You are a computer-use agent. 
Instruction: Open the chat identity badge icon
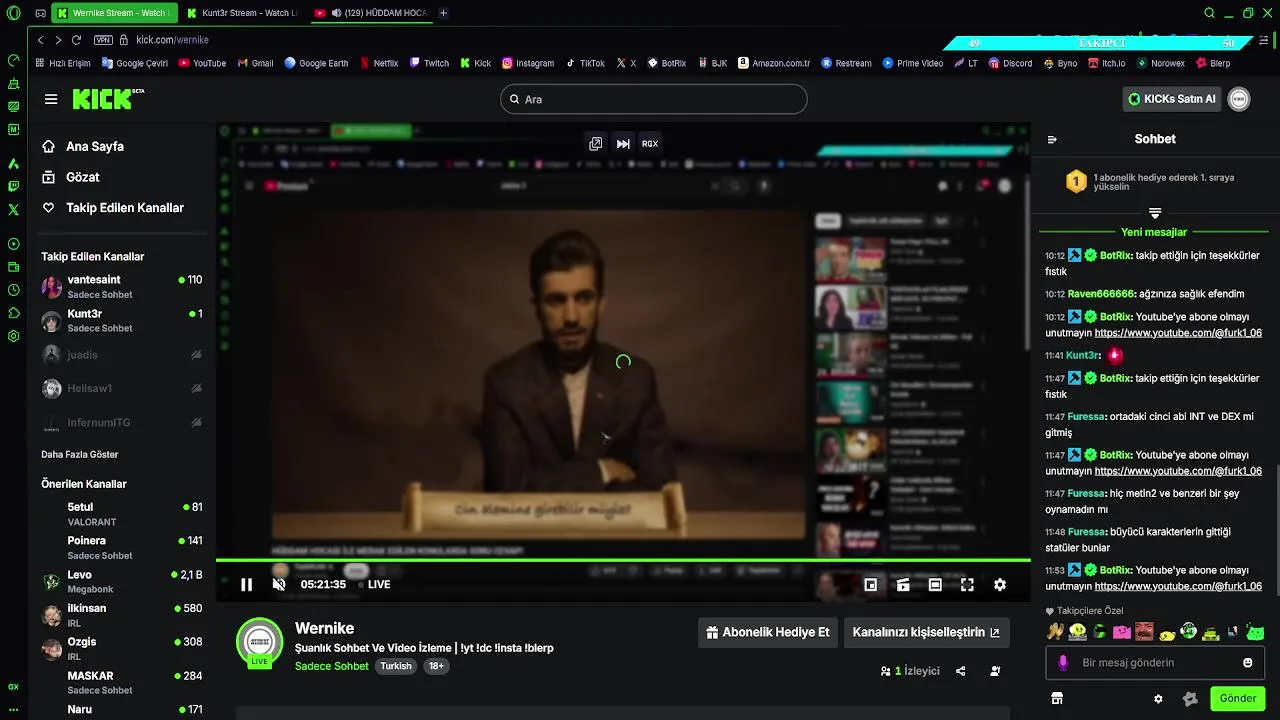point(1190,699)
